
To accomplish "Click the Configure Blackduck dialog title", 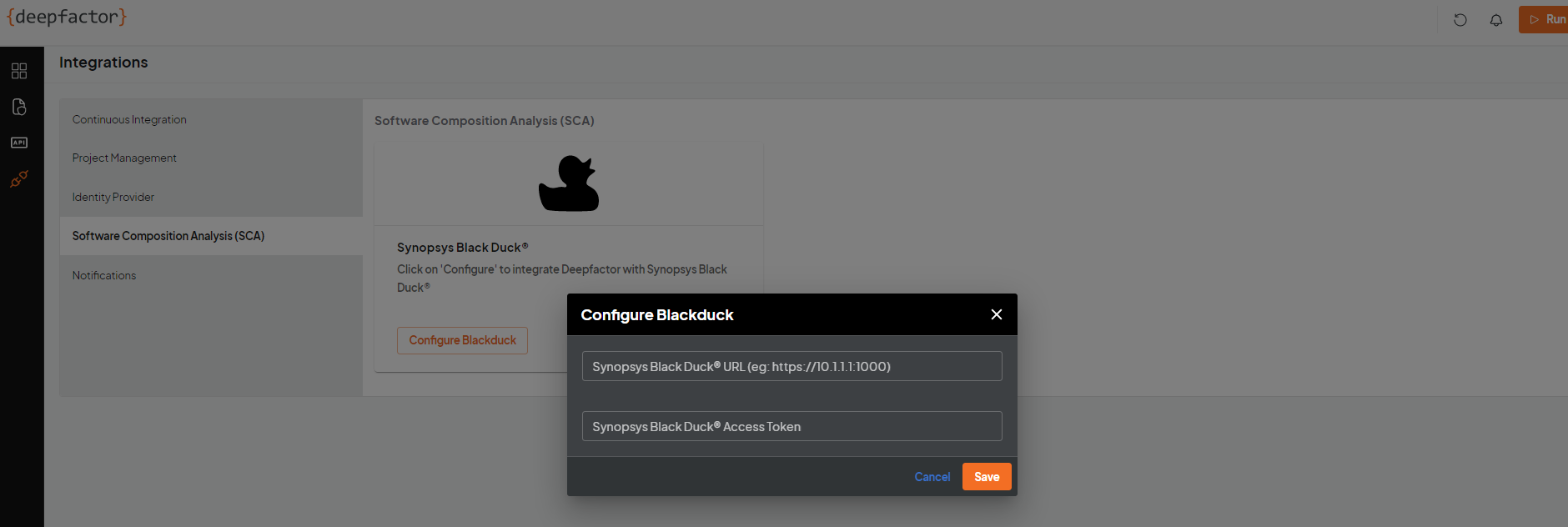I will pyautogui.click(x=657, y=315).
